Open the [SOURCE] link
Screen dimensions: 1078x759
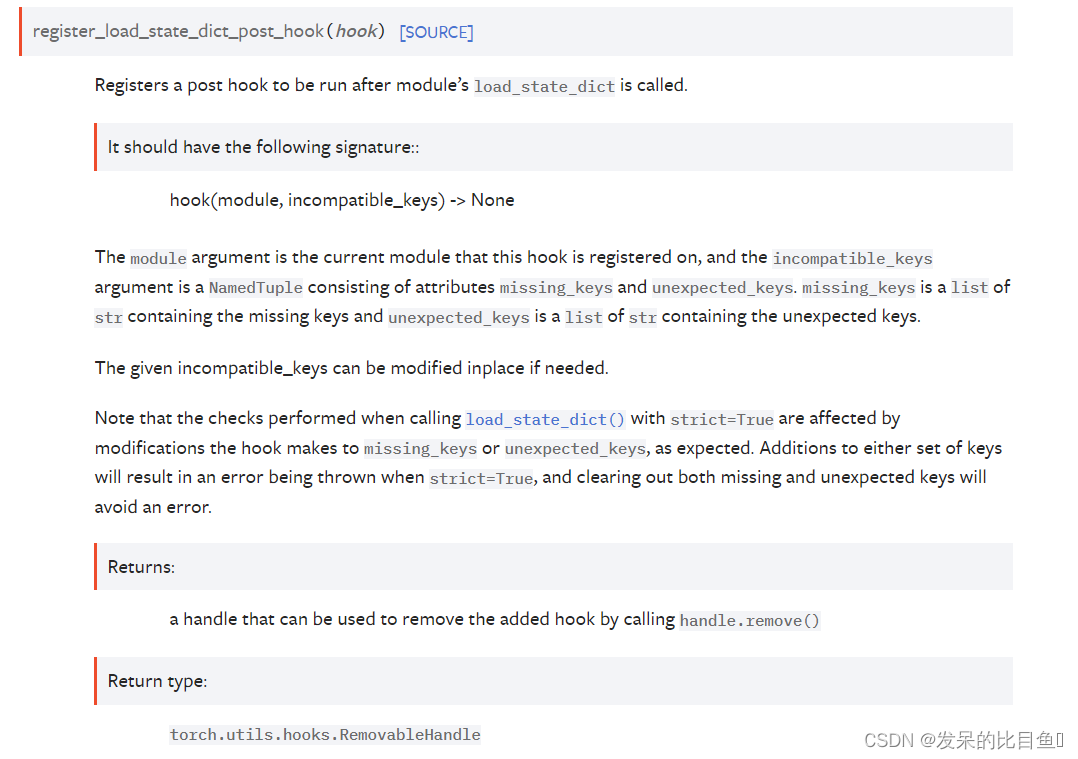437,32
